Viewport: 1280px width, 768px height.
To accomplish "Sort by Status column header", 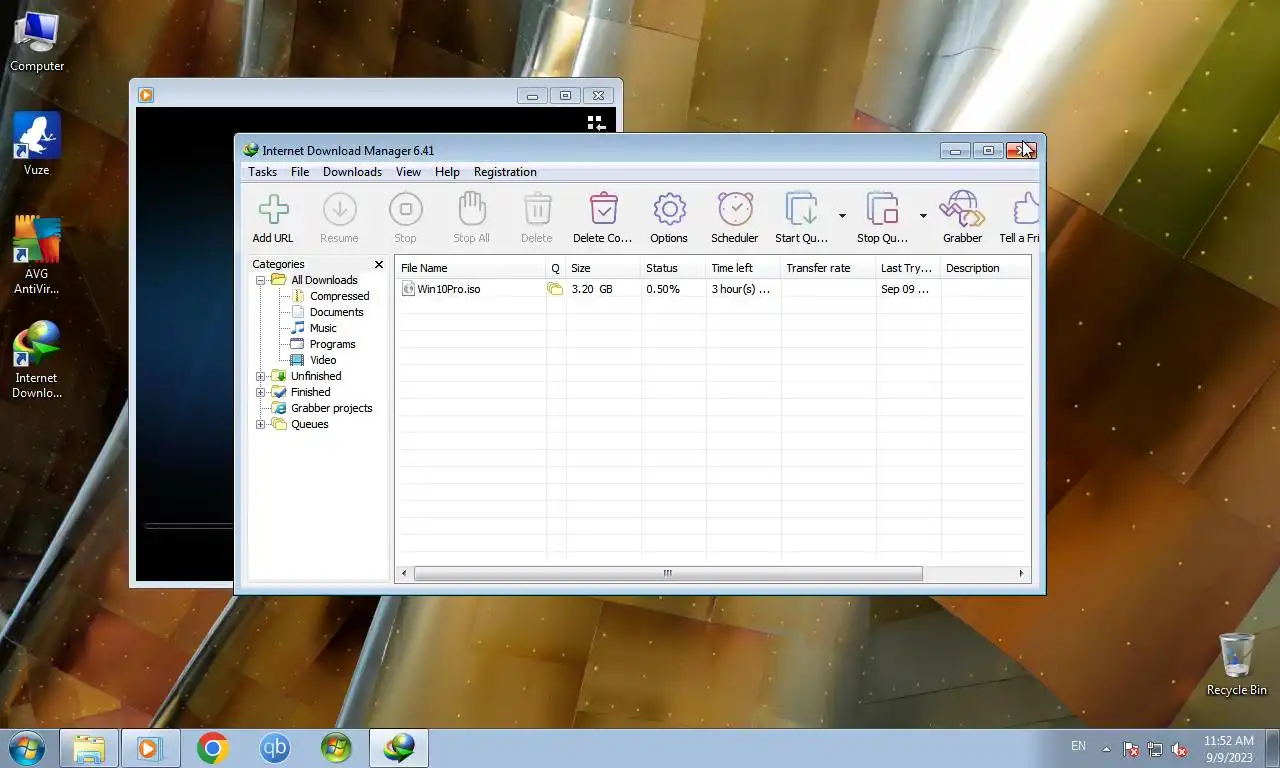I will [x=673, y=268].
